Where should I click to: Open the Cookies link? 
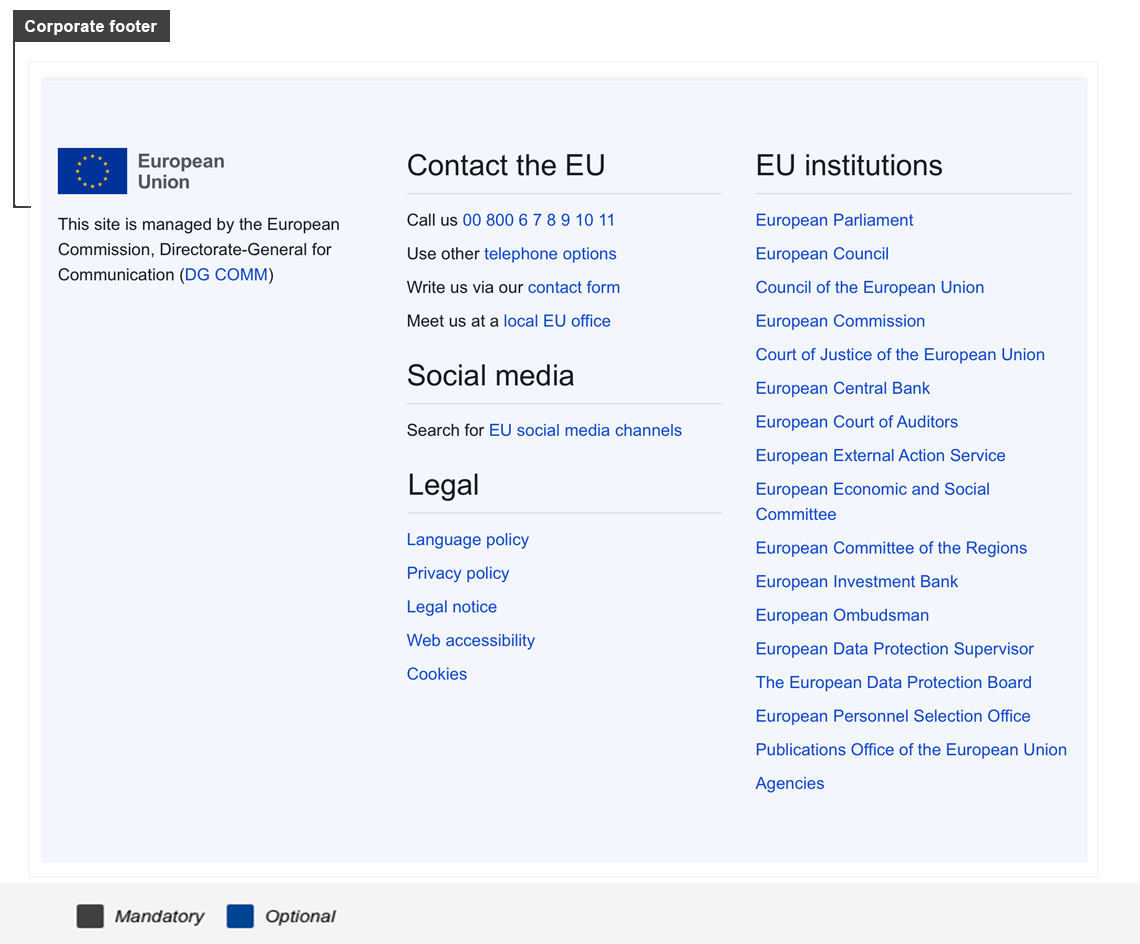tap(437, 674)
